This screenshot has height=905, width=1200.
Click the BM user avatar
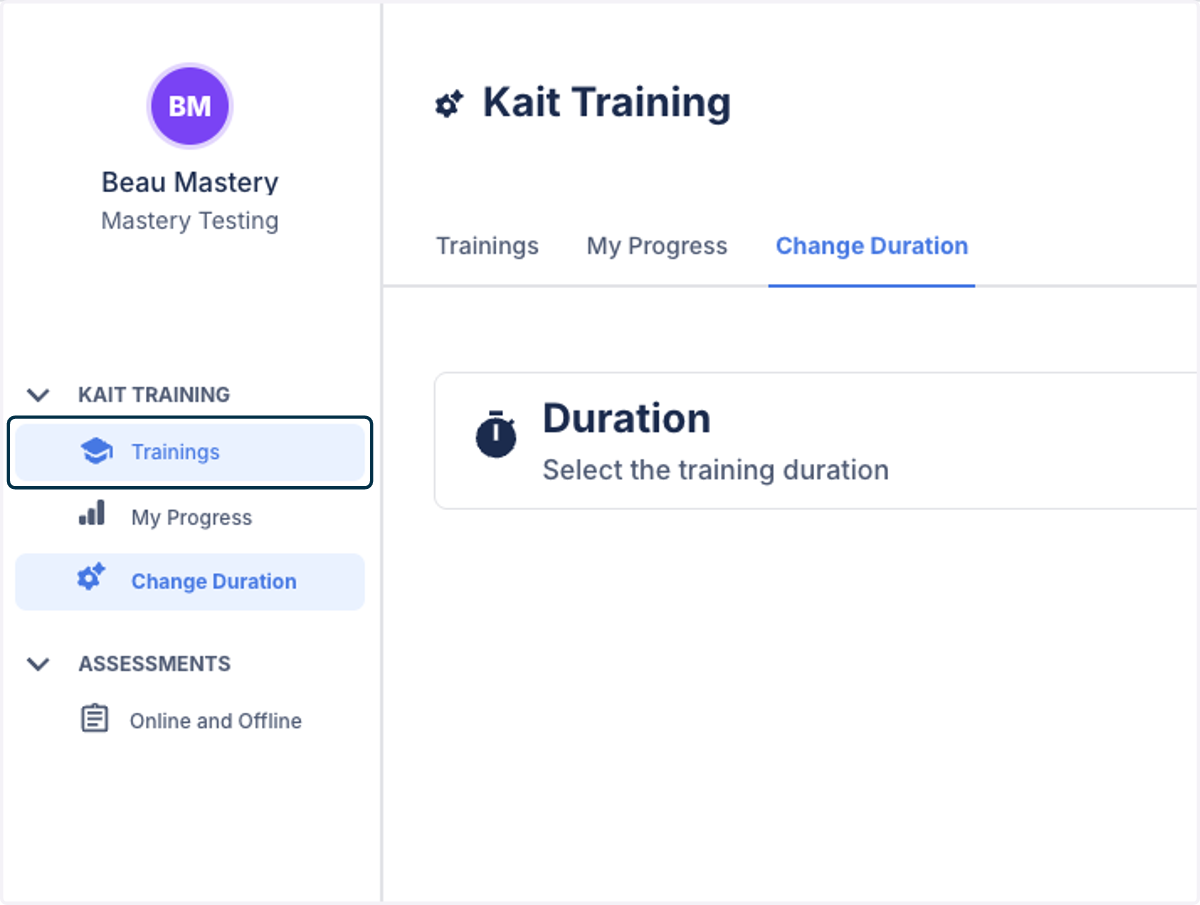tap(190, 106)
